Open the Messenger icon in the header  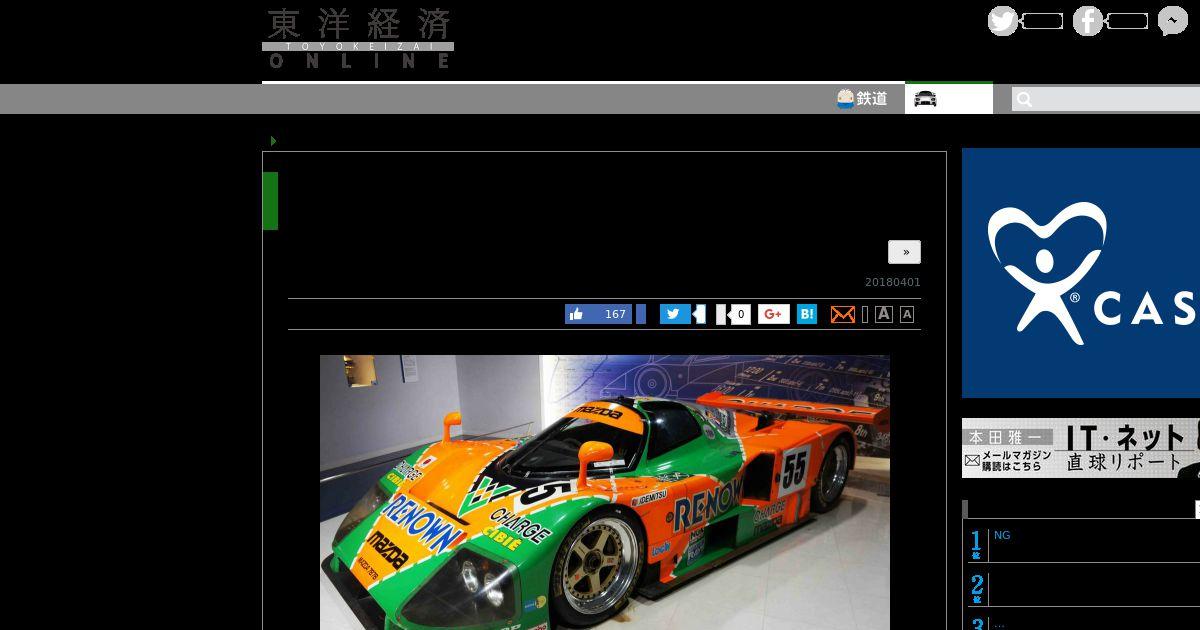pos(1173,21)
